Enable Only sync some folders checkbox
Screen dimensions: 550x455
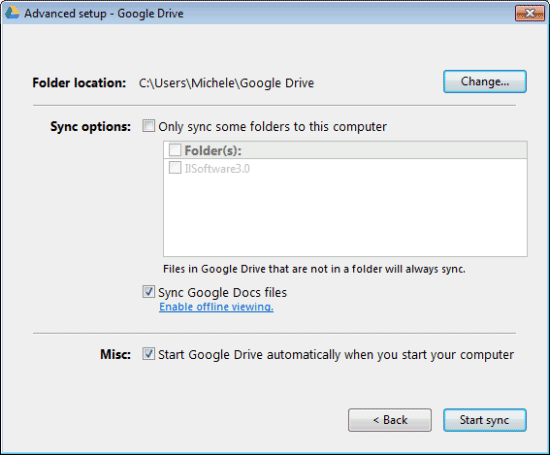pos(148,126)
